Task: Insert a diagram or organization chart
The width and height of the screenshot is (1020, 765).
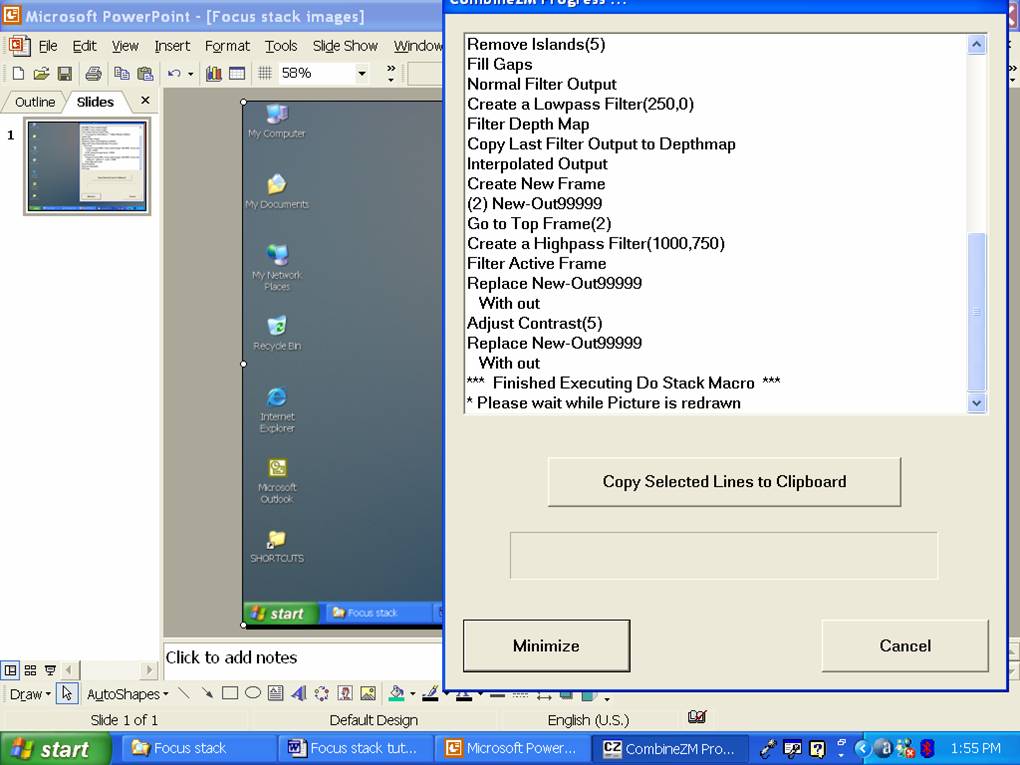Action: (x=321, y=693)
